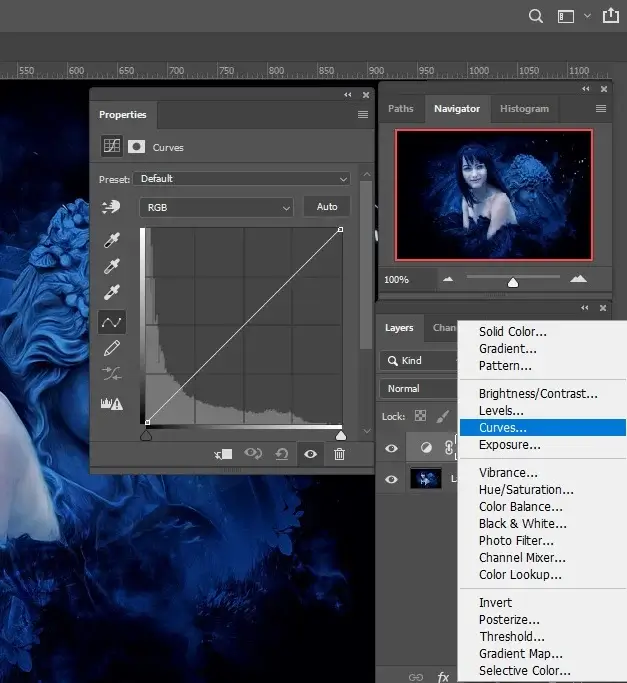Hide the Curves adjustment layer eye
This screenshot has height=683, width=627.
391,448
